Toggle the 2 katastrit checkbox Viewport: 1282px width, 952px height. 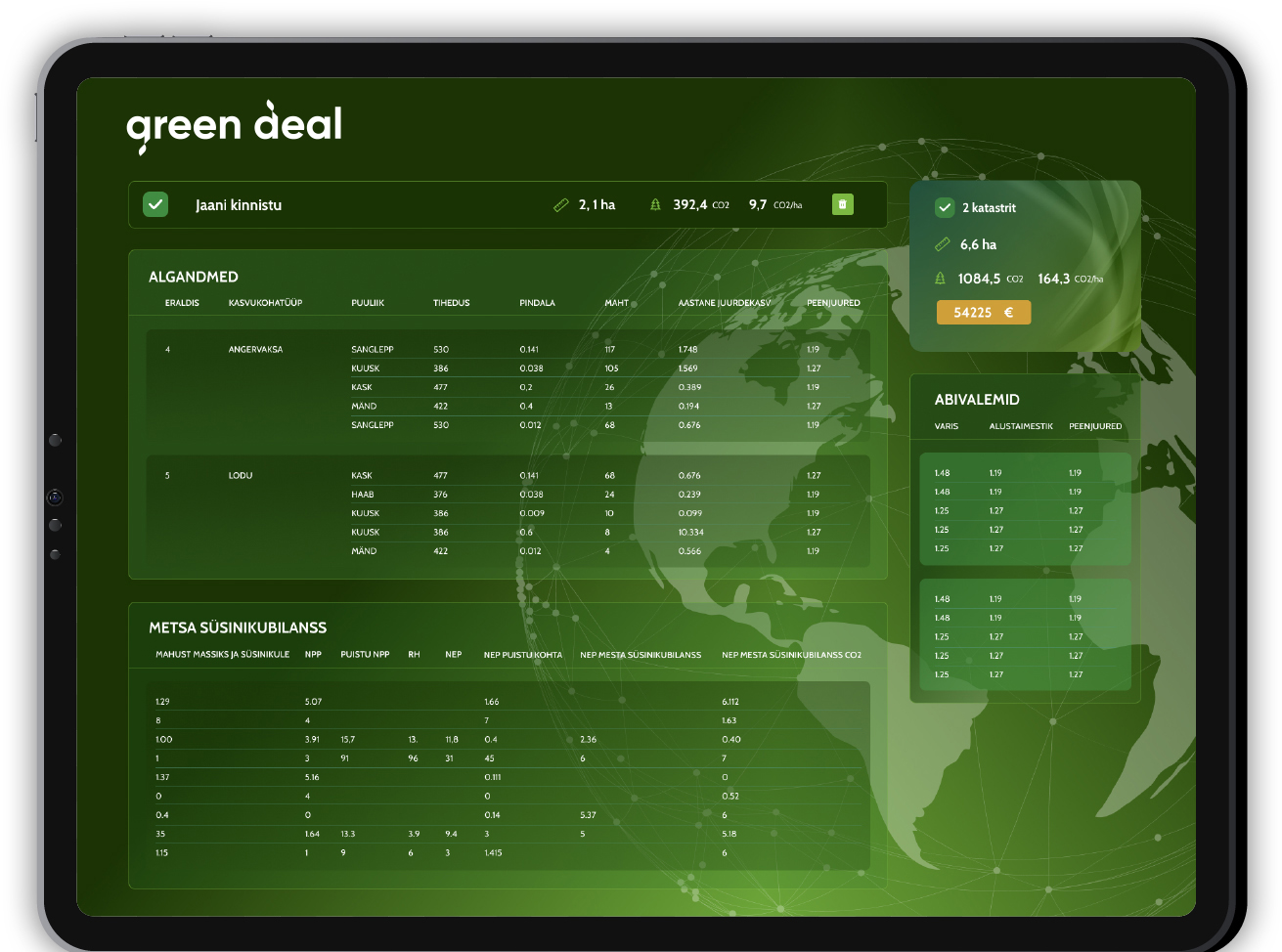(x=945, y=207)
